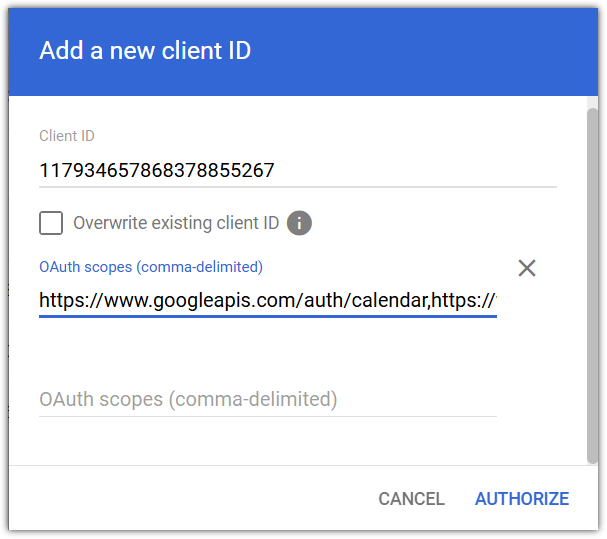
Task: Click the blue 'OAuth scopes (comma-delimited)' label
Action: [x=151, y=267]
